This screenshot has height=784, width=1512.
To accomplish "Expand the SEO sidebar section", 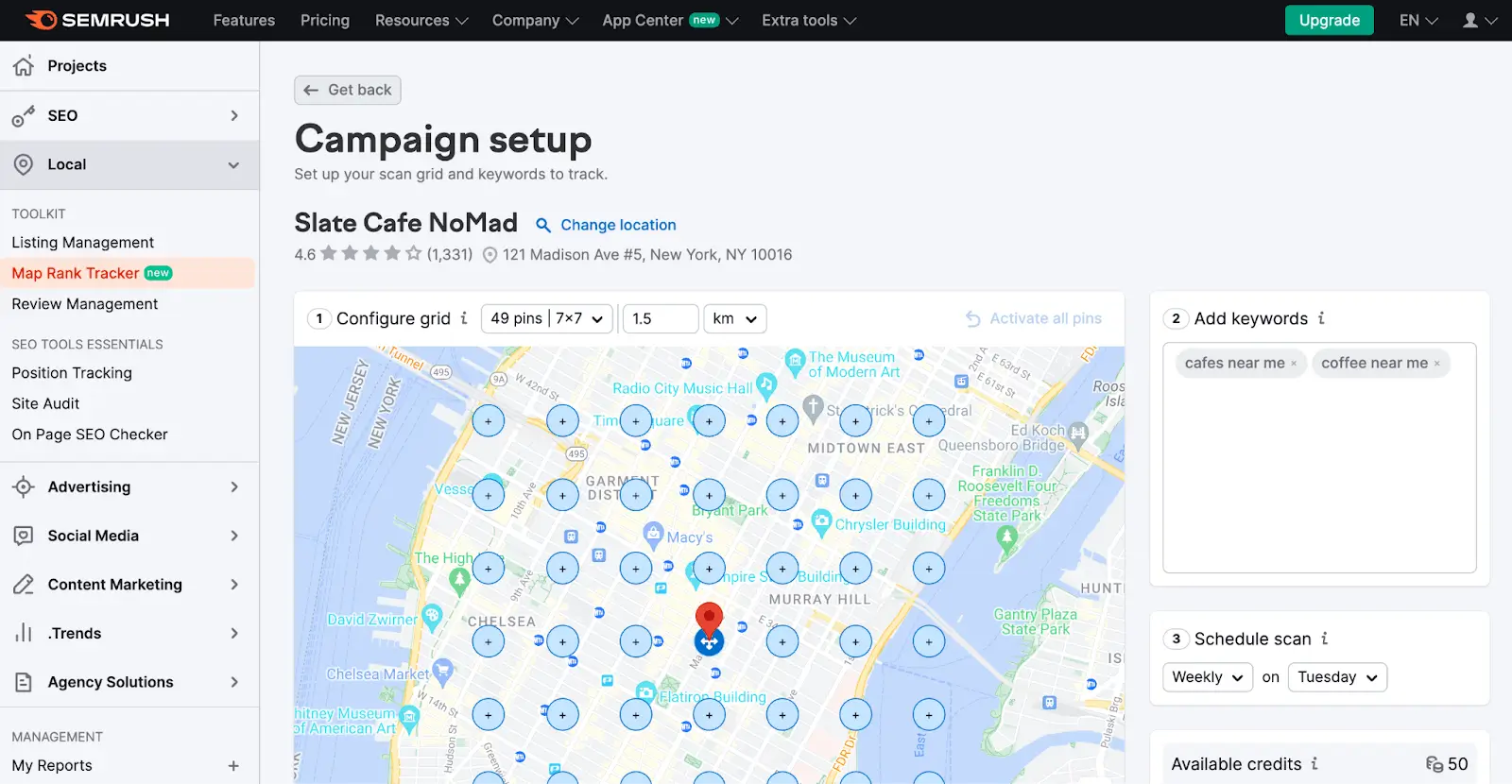I will click(x=234, y=116).
